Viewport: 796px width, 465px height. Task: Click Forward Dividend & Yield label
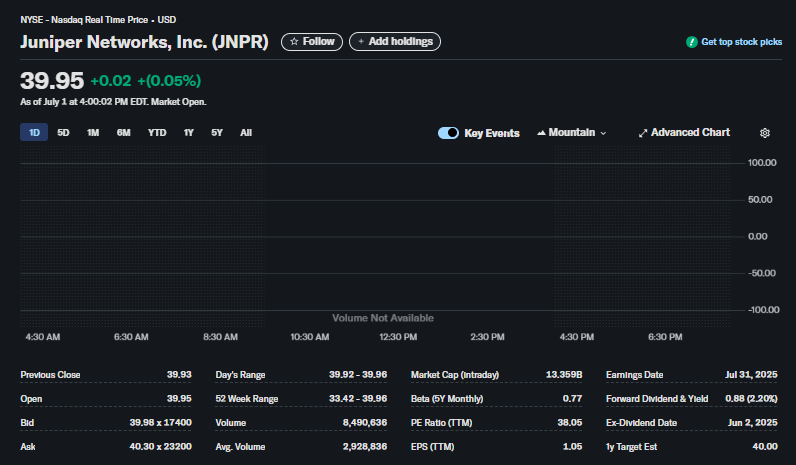tap(657, 398)
